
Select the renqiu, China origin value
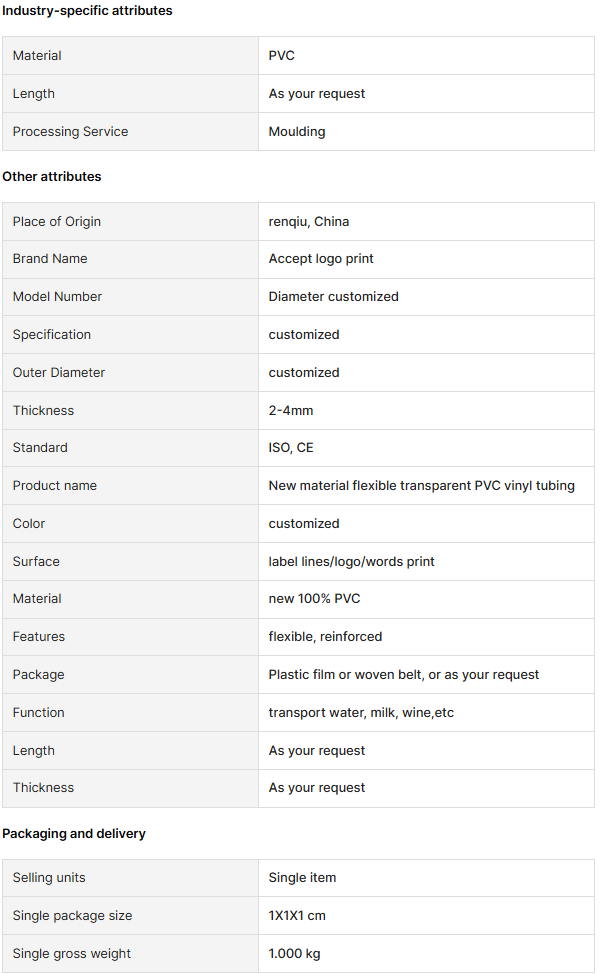point(309,222)
